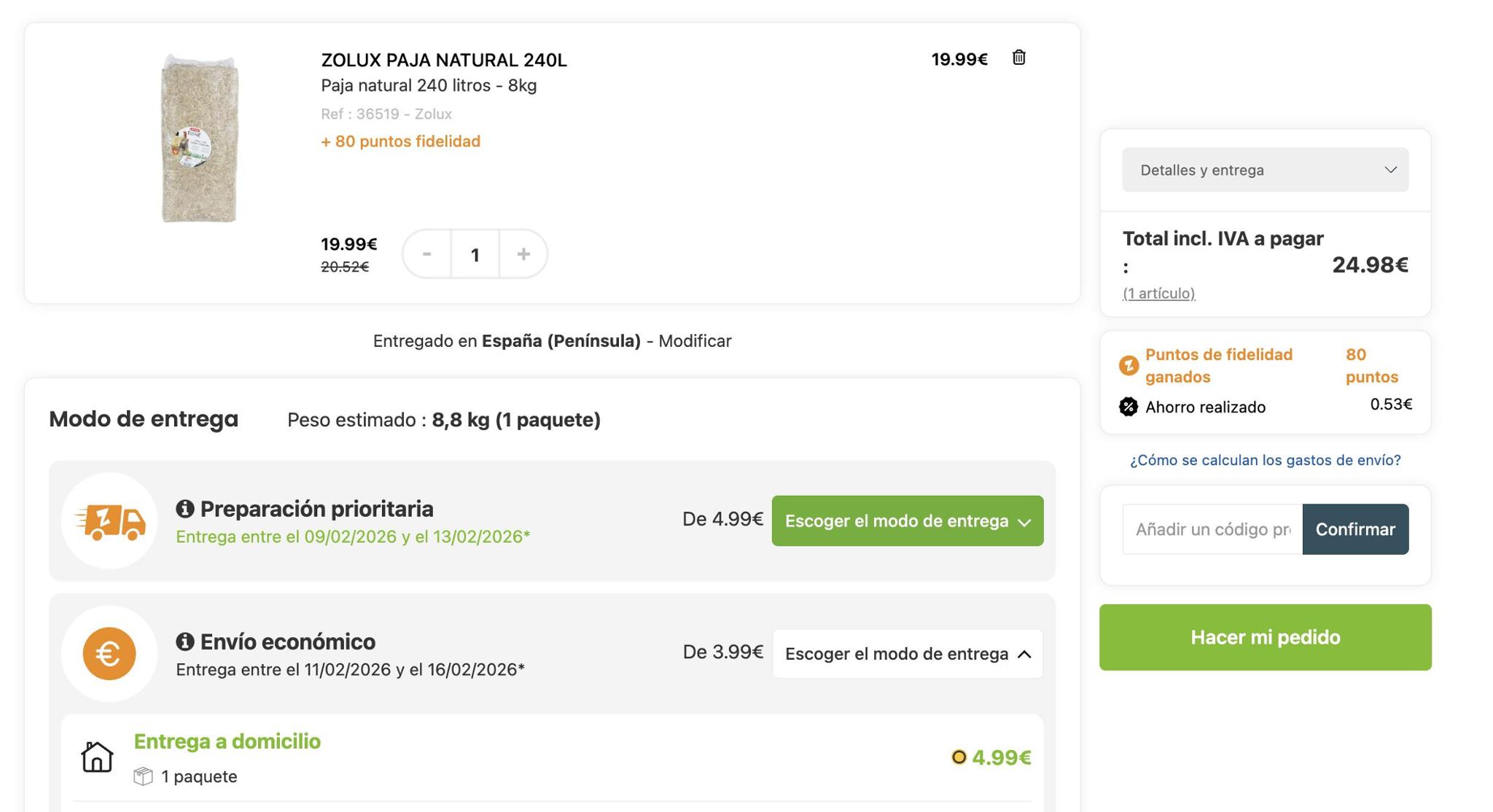The height and width of the screenshot is (812, 1493).
Task: Click the promo code input field
Action: click(1212, 529)
